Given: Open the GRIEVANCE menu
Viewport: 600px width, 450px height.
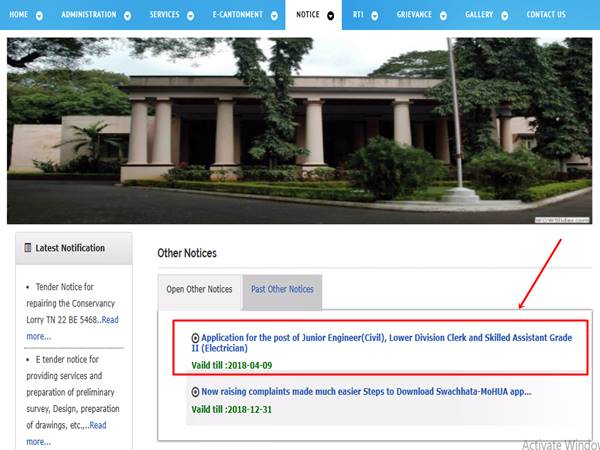Looking at the screenshot, I should [x=414, y=15].
